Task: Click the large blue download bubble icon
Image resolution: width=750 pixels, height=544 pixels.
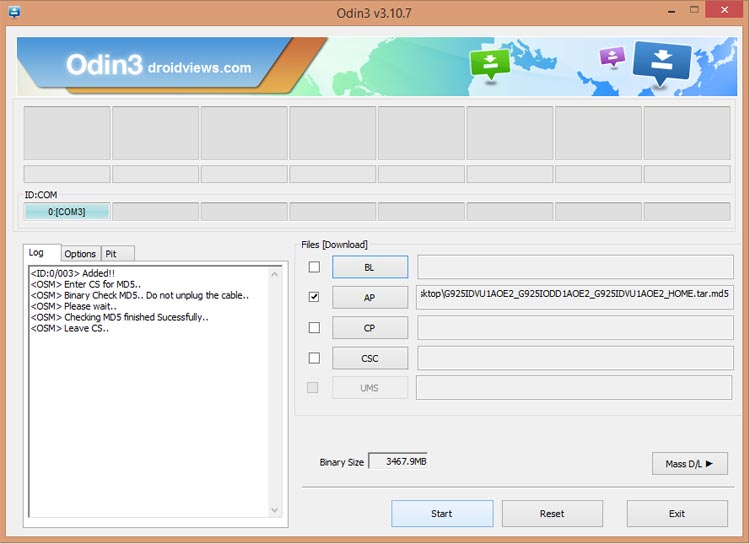Action: tap(662, 62)
